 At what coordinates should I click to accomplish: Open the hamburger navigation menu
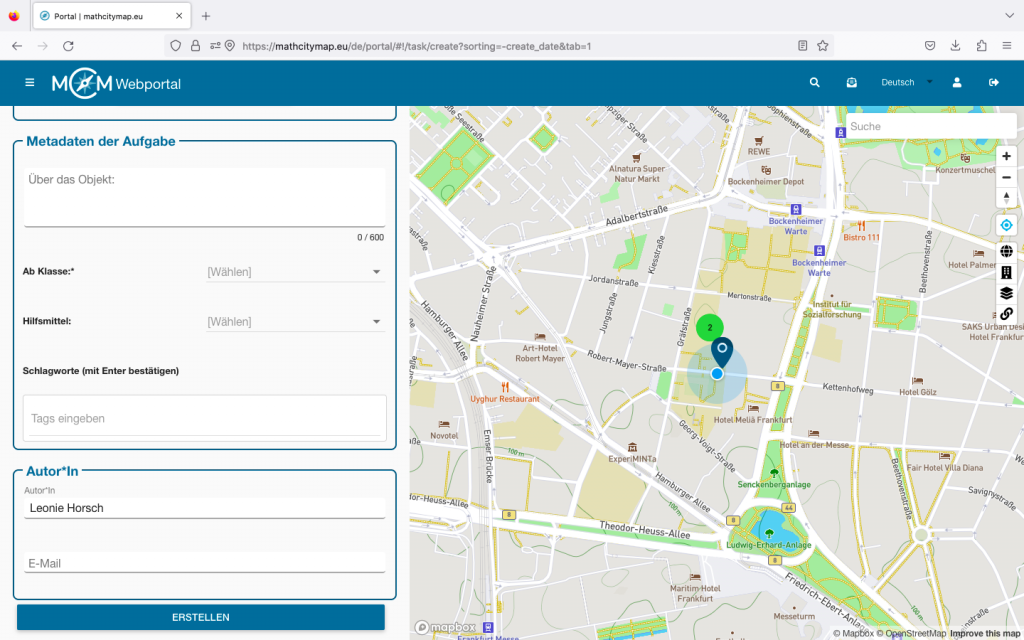click(29, 83)
